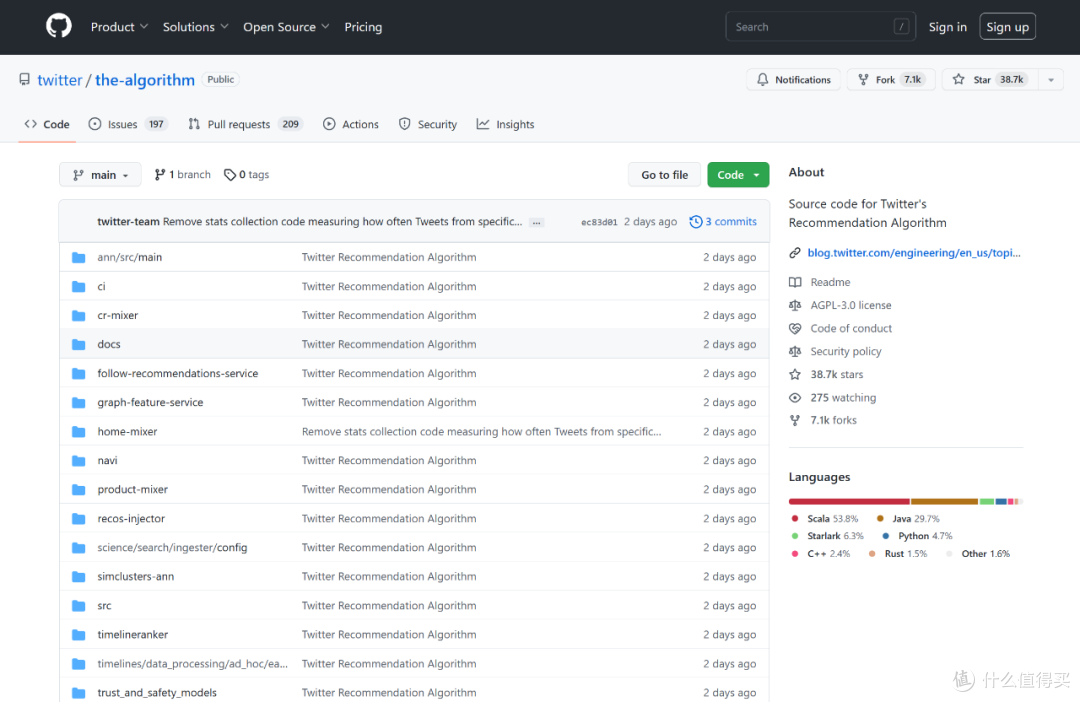Click the scales icon beside AGPL-3.0 license
The width and height of the screenshot is (1080, 702).
(x=795, y=305)
